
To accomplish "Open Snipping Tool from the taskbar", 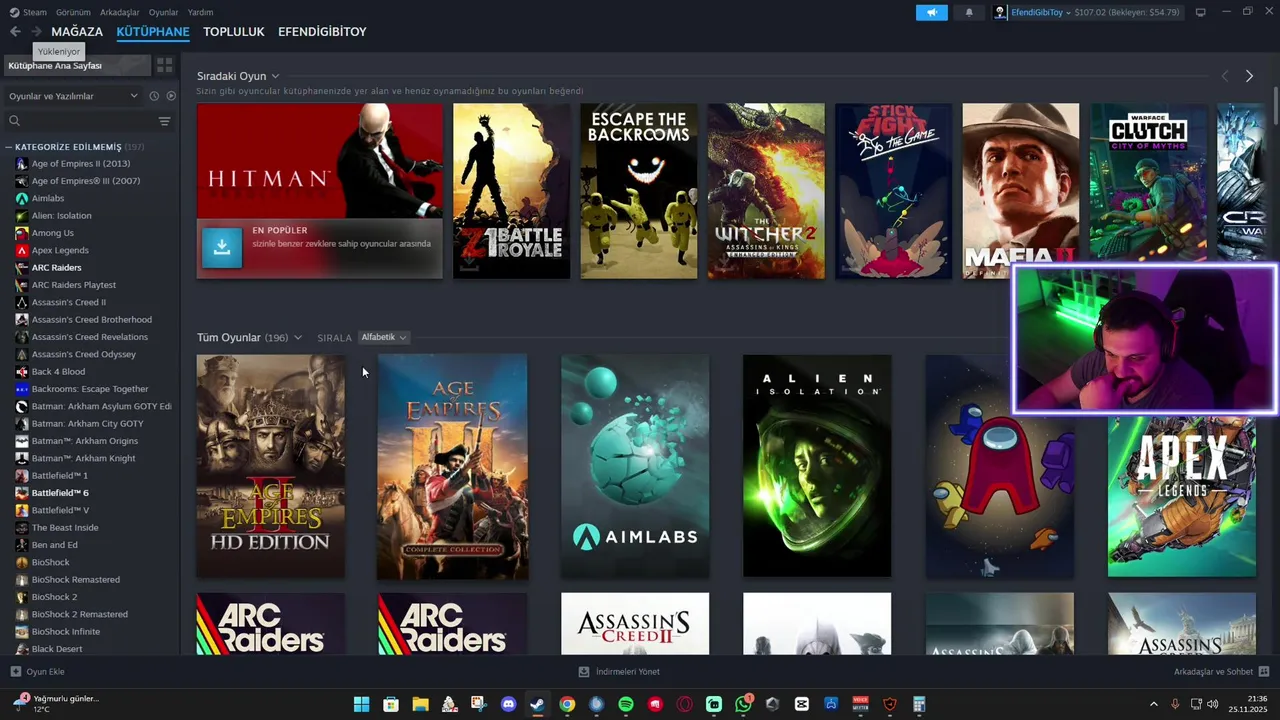I will tap(479, 704).
